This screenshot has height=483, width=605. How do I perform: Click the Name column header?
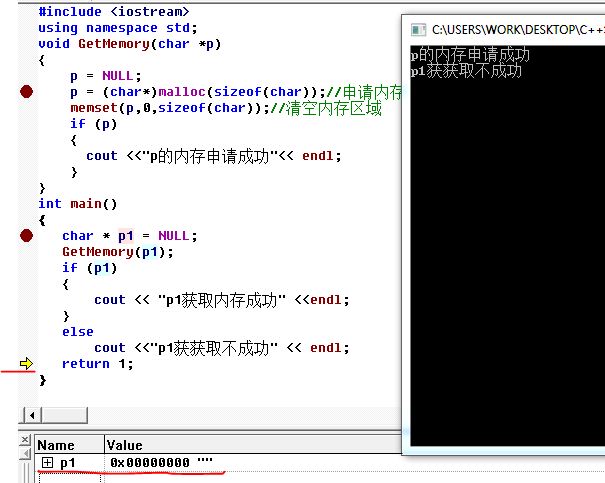(70, 445)
